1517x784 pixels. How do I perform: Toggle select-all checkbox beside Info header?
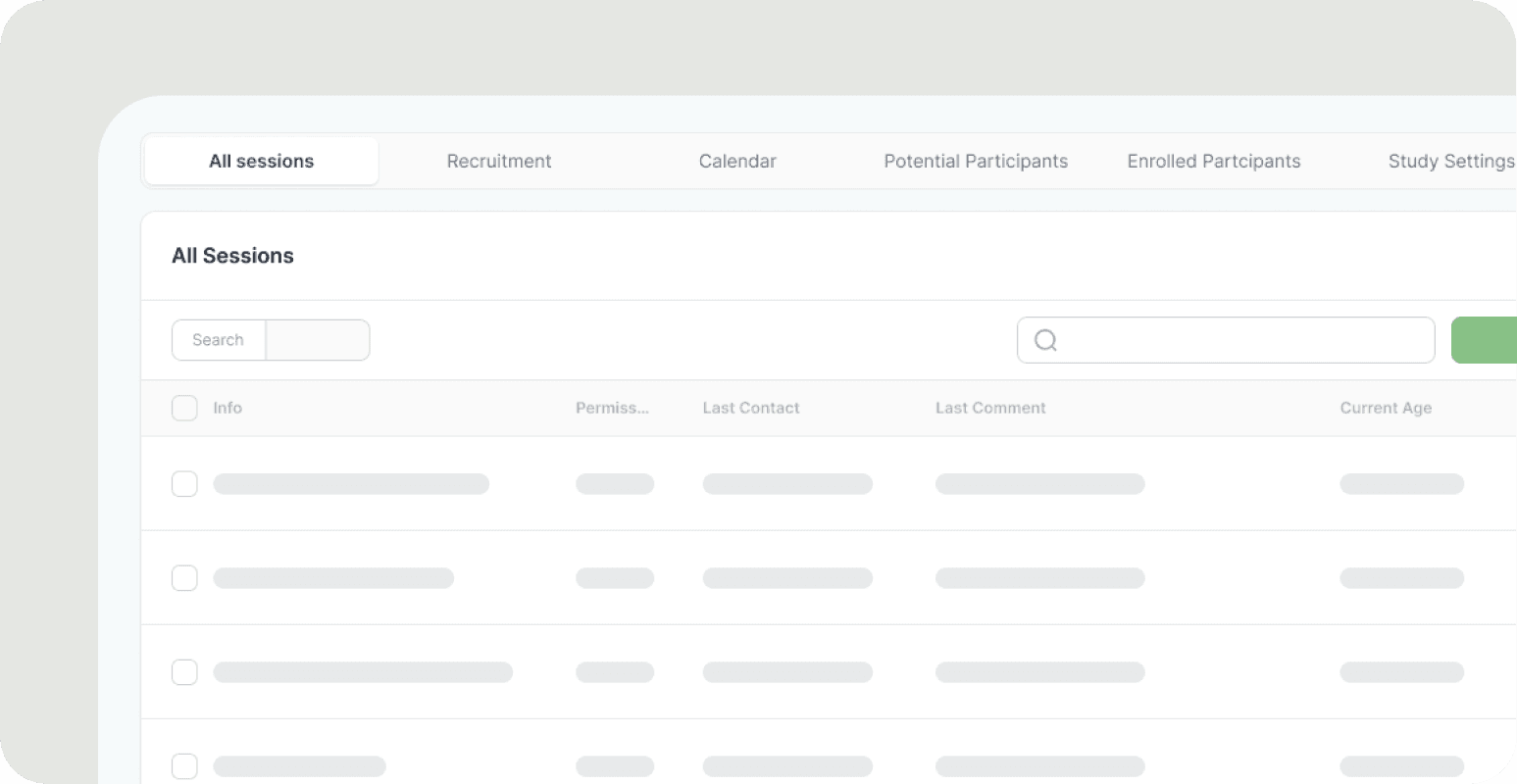184,408
